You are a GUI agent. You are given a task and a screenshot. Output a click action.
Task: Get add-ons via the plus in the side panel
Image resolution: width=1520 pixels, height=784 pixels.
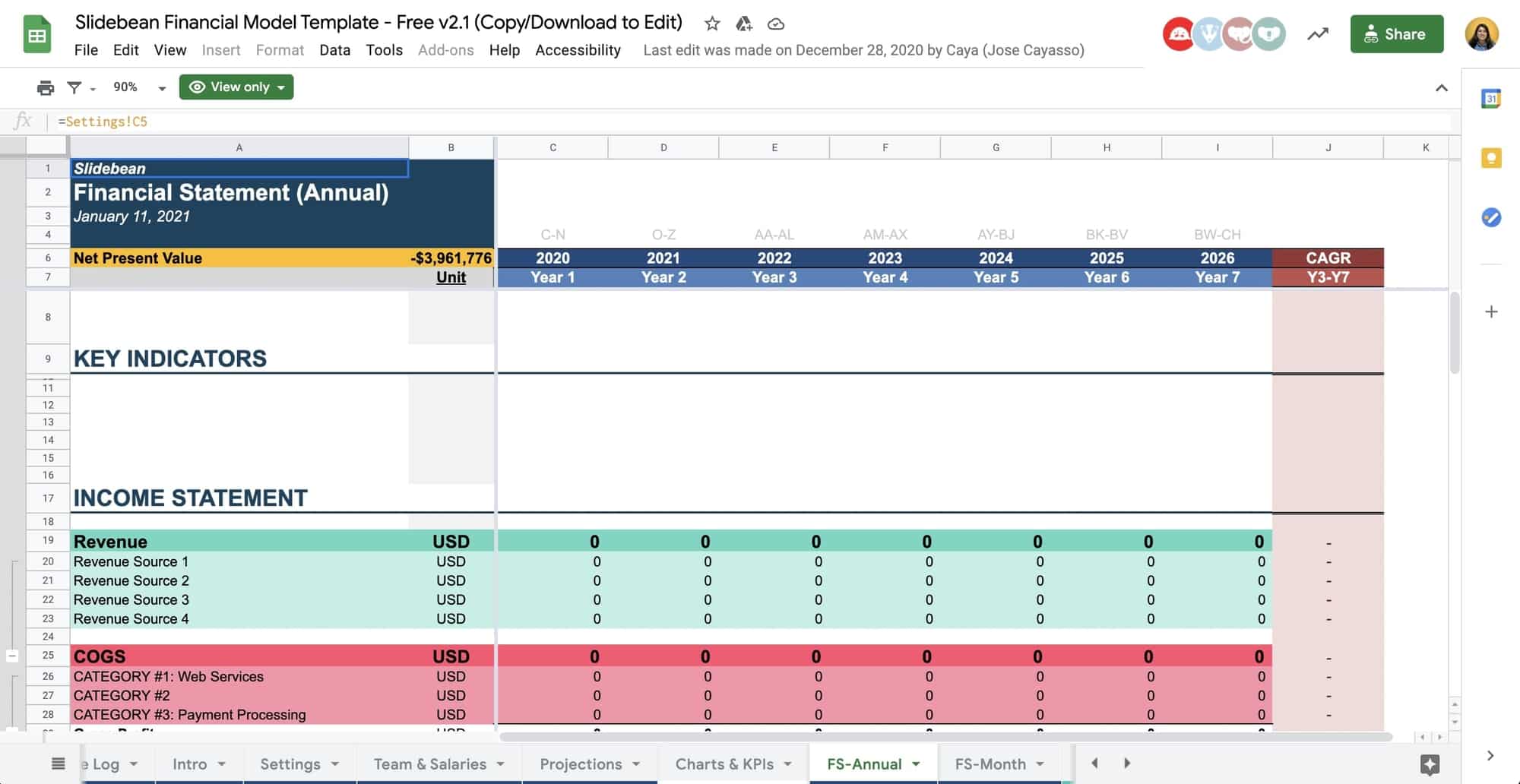point(1492,311)
